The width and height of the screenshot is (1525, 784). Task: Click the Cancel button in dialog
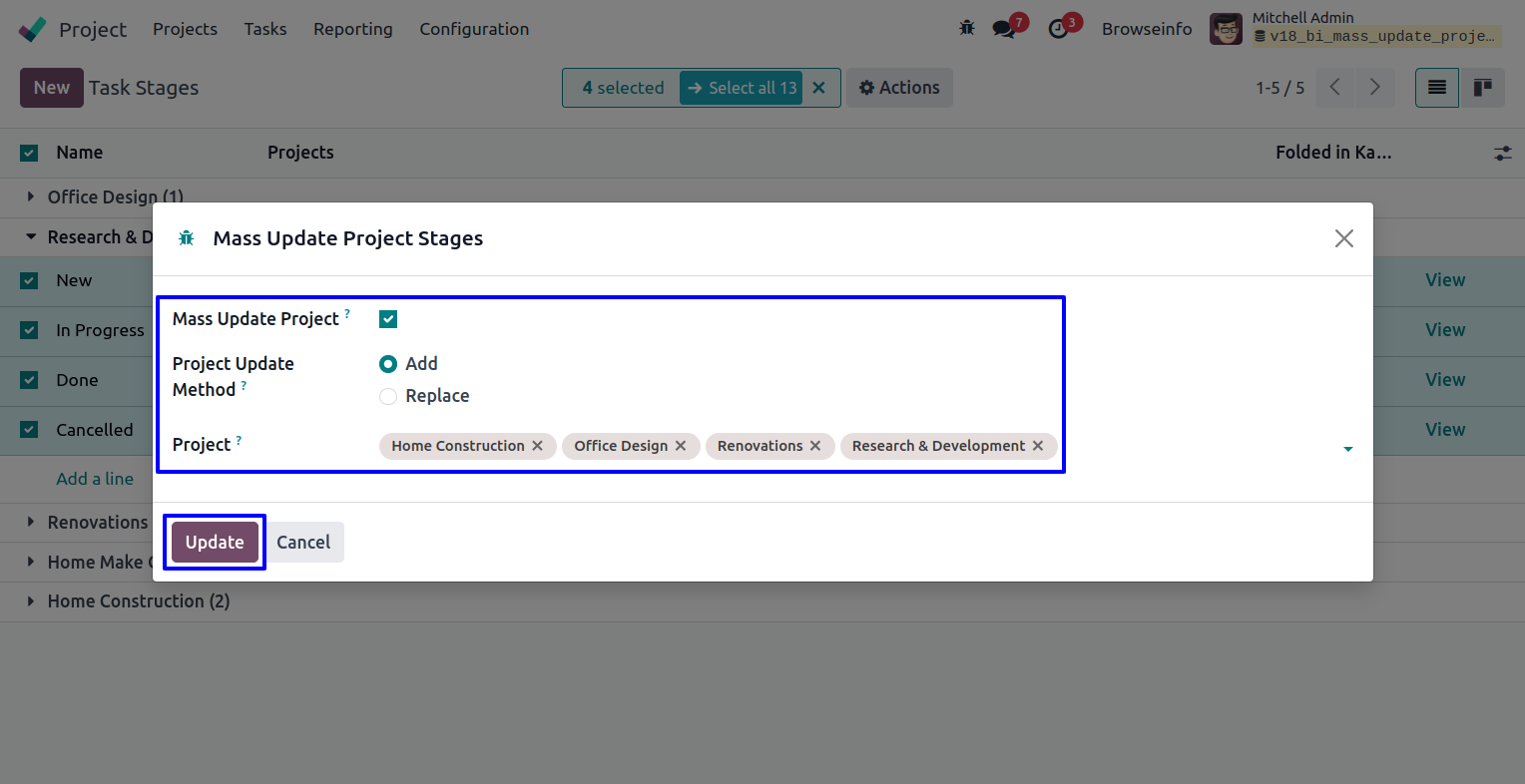[x=303, y=543]
